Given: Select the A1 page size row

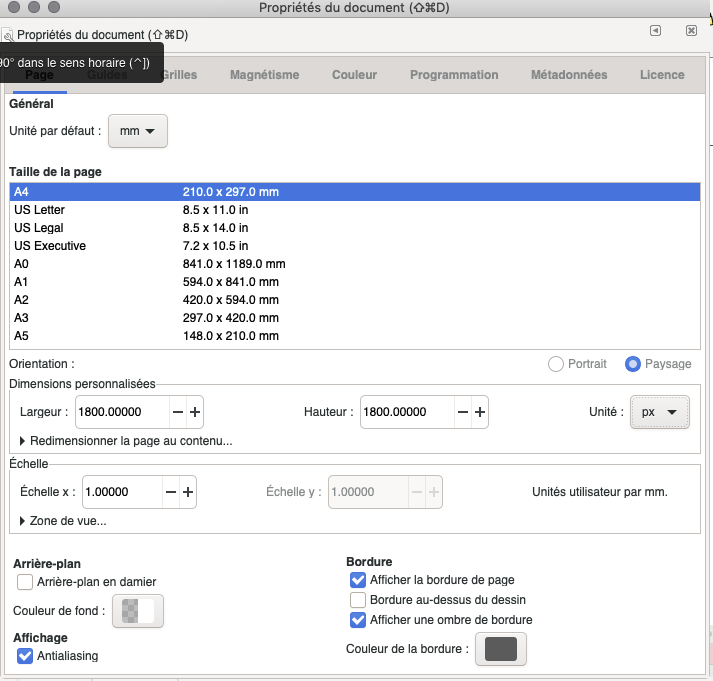Looking at the screenshot, I should tap(355, 282).
